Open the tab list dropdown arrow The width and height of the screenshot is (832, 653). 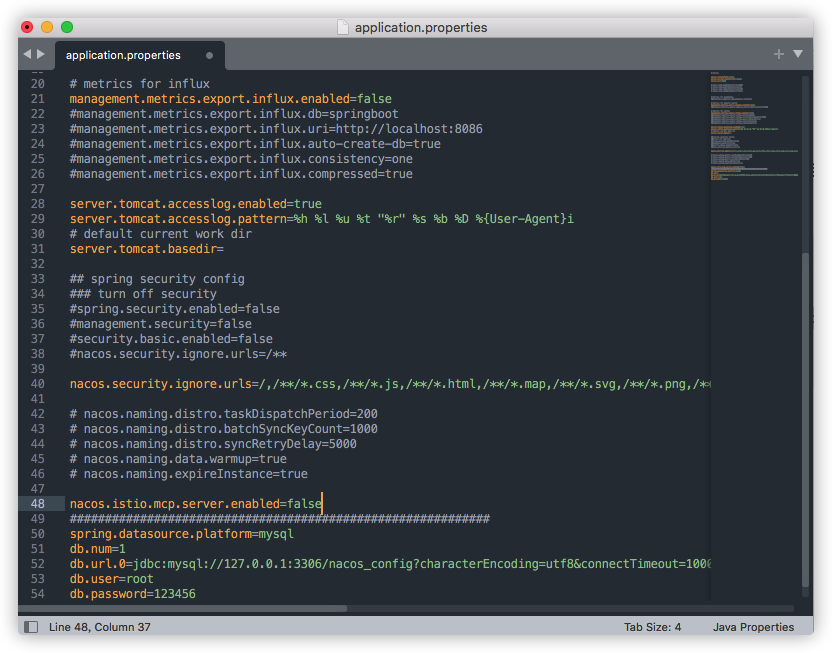click(798, 54)
